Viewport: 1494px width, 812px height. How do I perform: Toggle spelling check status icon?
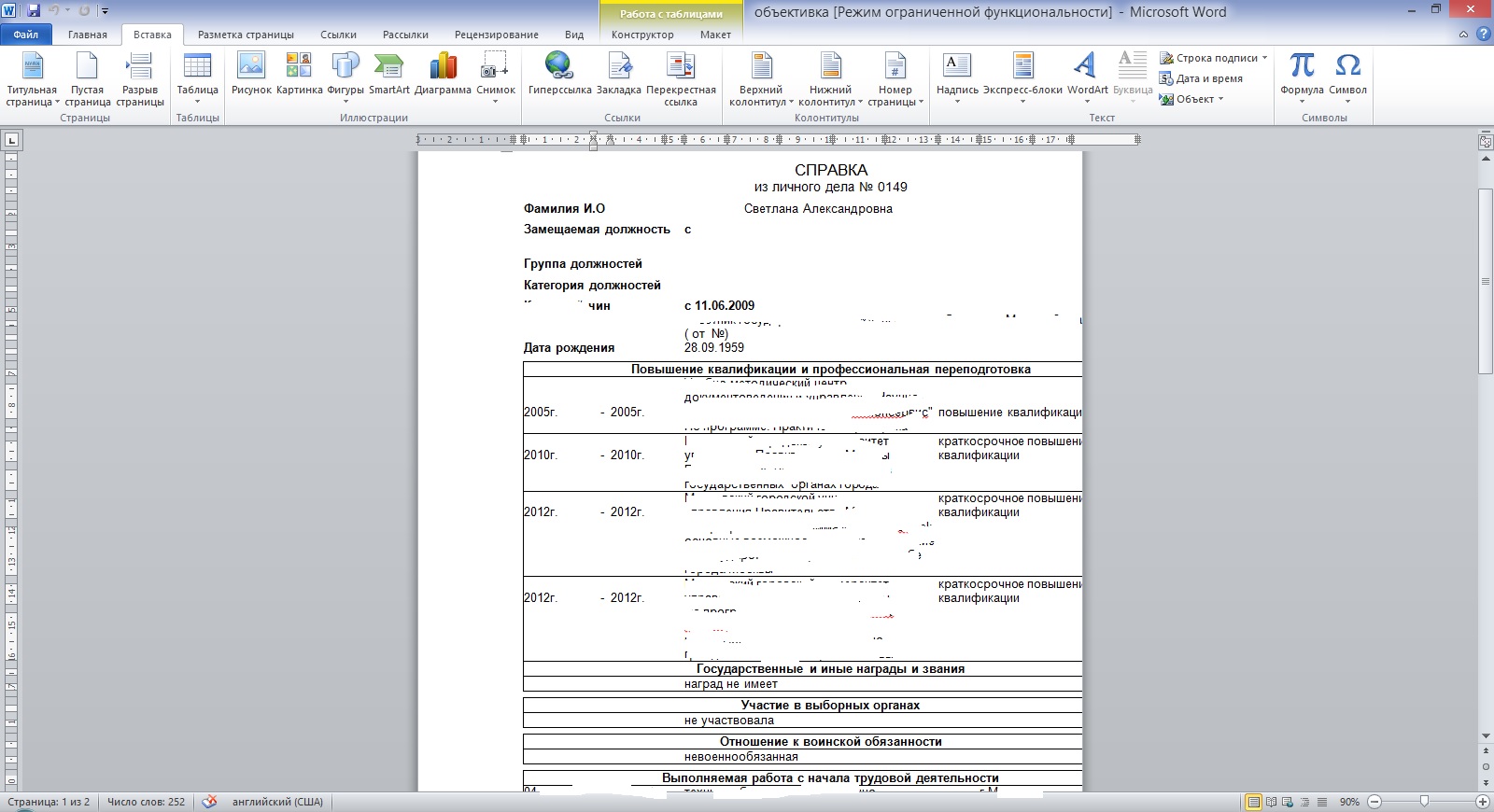(x=209, y=802)
